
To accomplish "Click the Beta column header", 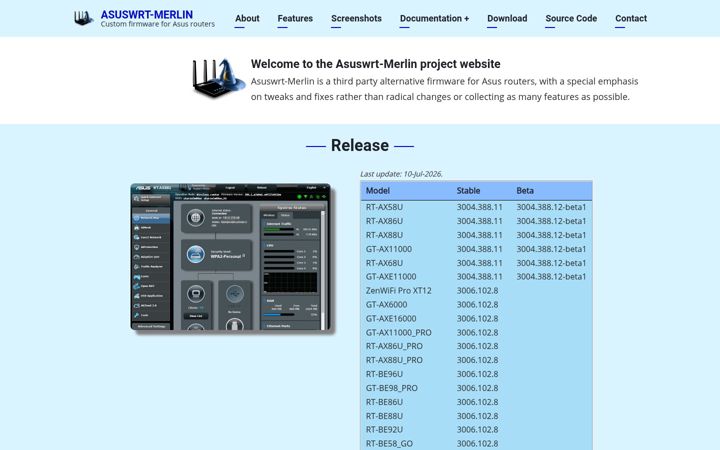I will pos(525,191).
